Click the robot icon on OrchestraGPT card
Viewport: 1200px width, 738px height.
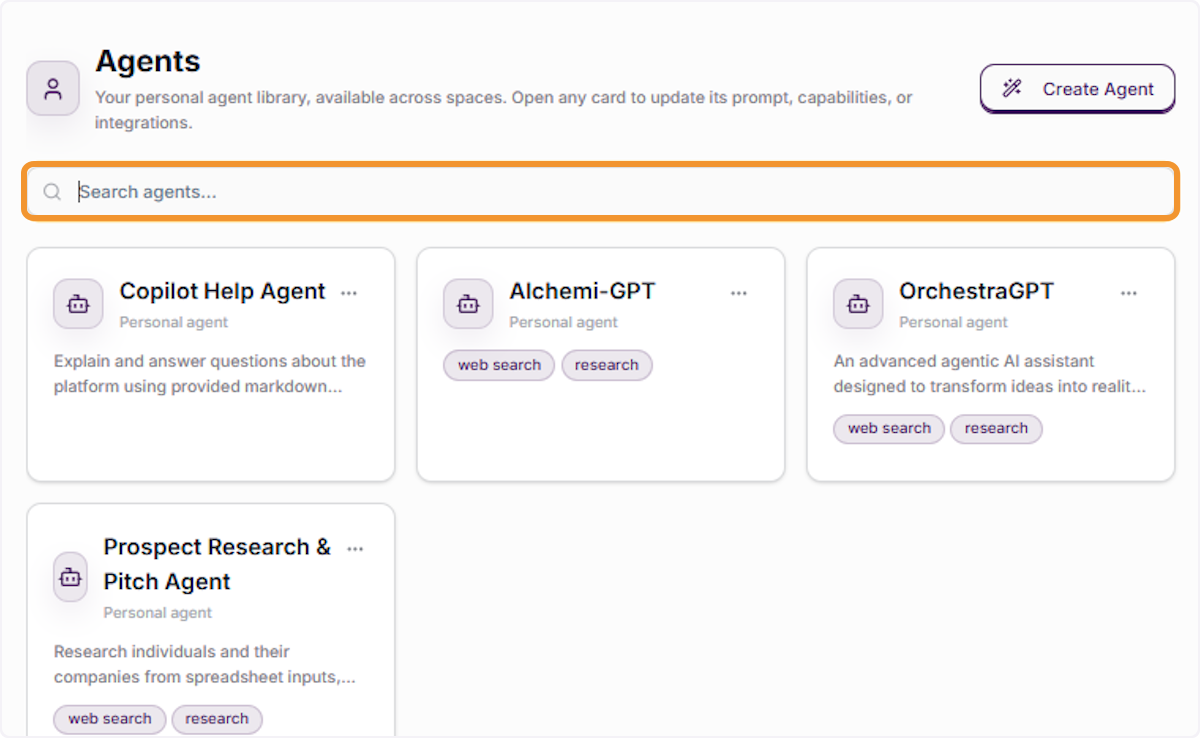click(858, 304)
